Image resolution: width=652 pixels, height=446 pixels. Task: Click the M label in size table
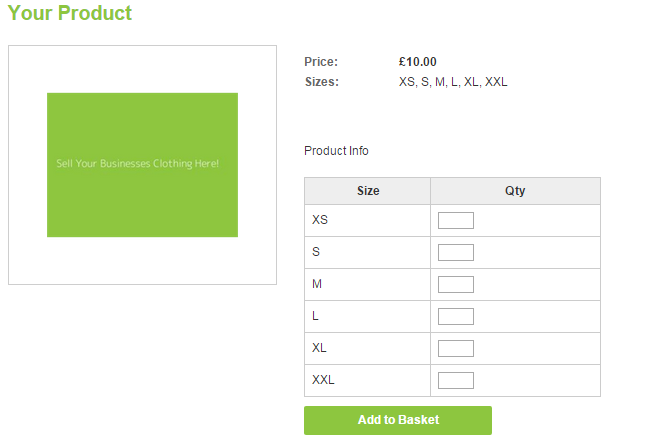click(317, 284)
